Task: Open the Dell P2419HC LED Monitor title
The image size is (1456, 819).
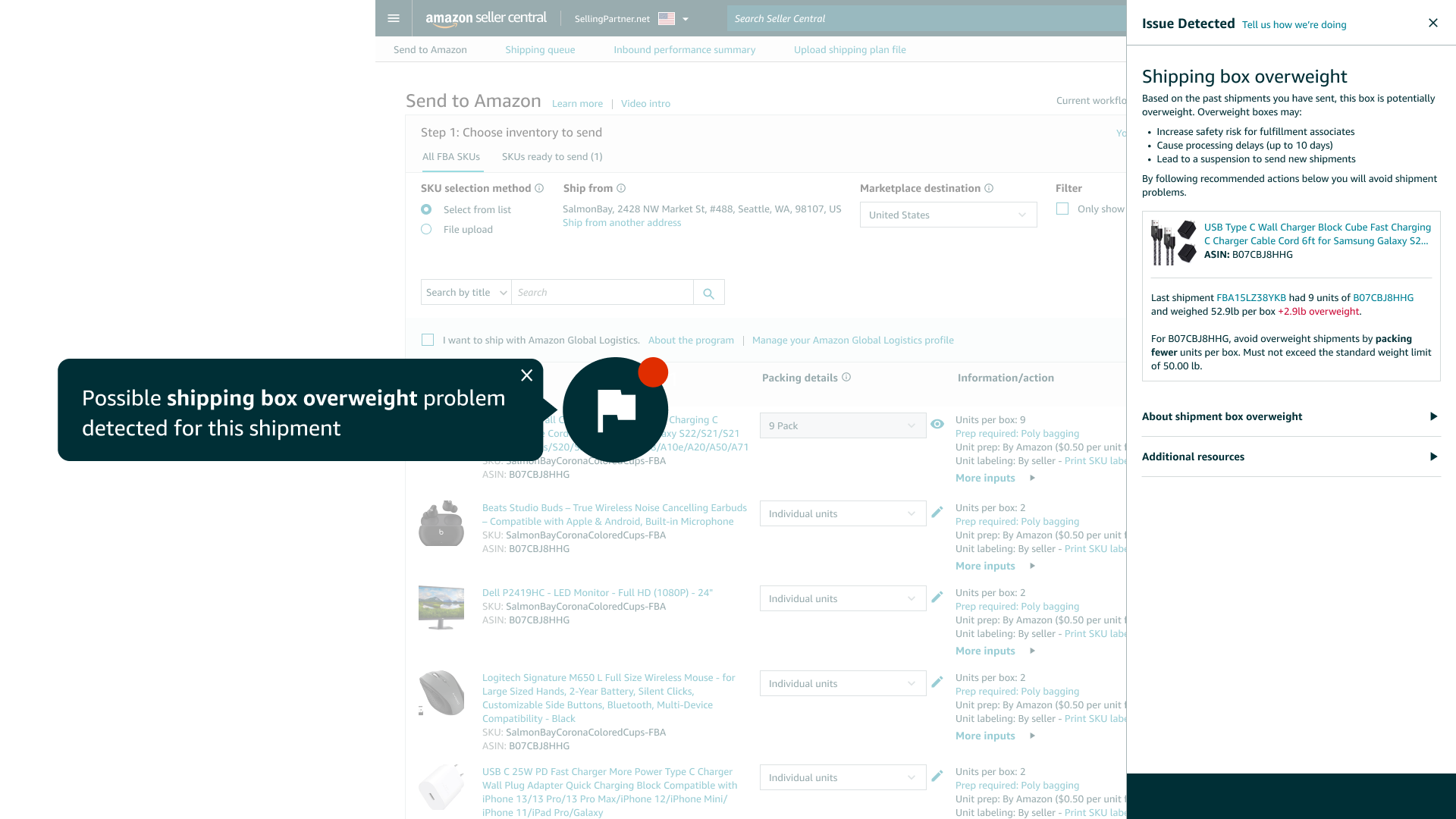Action: [x=597, y=593]
